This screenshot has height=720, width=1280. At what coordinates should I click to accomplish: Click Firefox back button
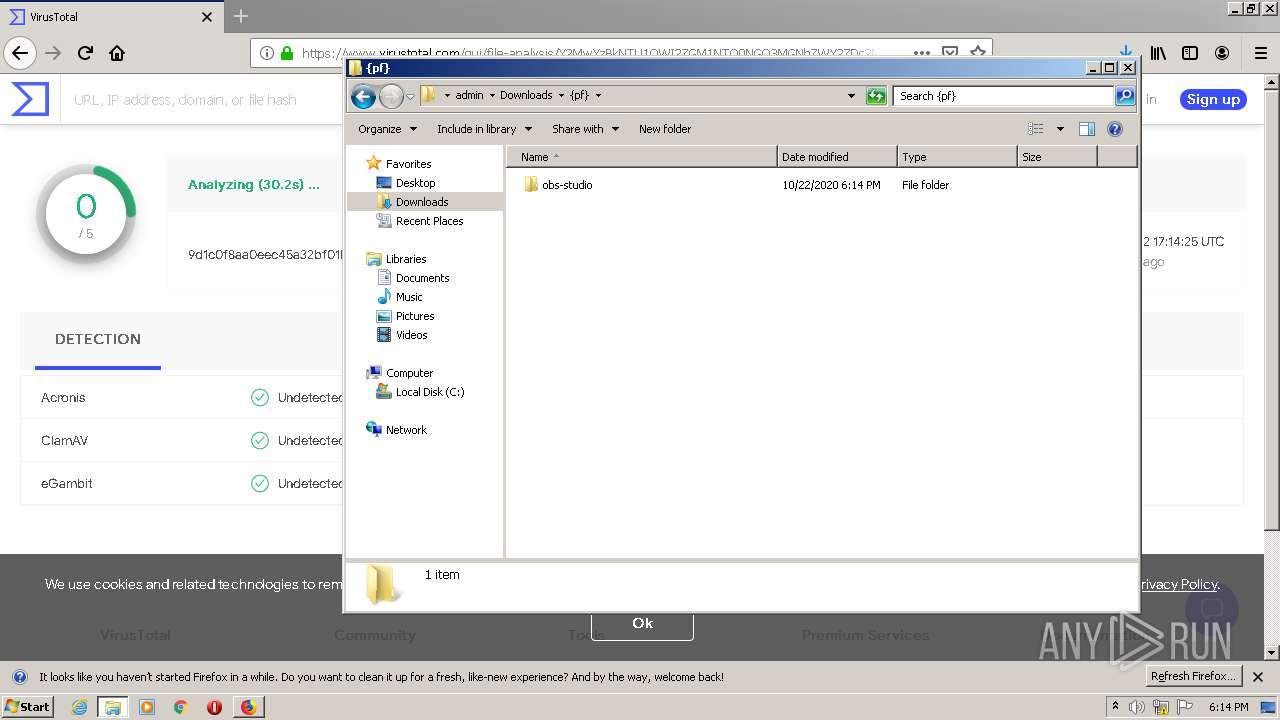[x=20, y=53]
